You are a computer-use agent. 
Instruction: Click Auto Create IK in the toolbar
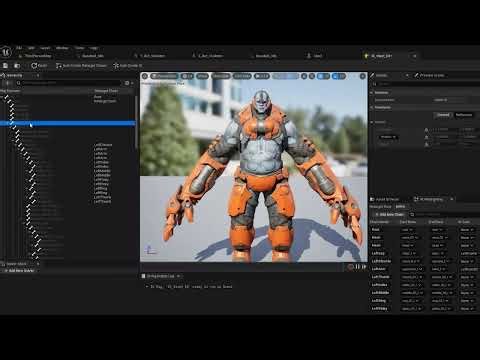(x=128, y=66)
